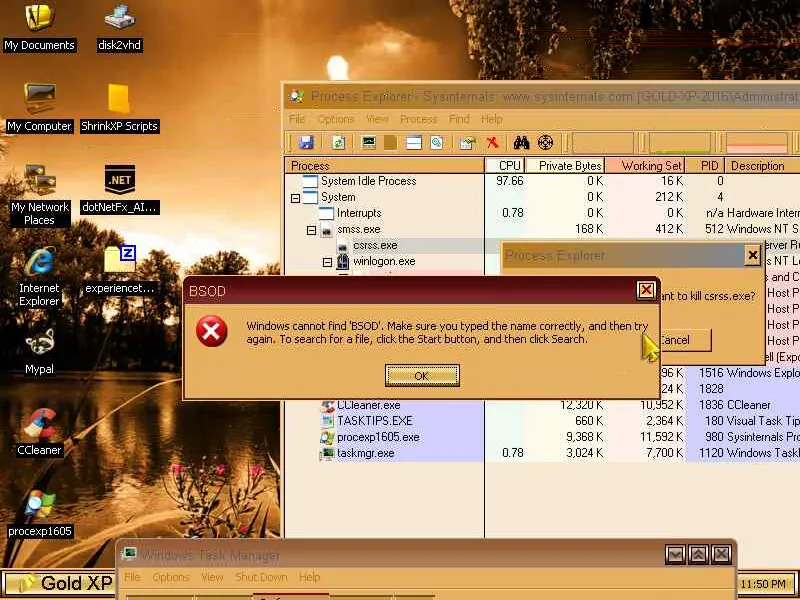Screen dimensions: 800x600
Task: Click the procexp1605.exe process row icon
Action: click(x=327, y=437)
